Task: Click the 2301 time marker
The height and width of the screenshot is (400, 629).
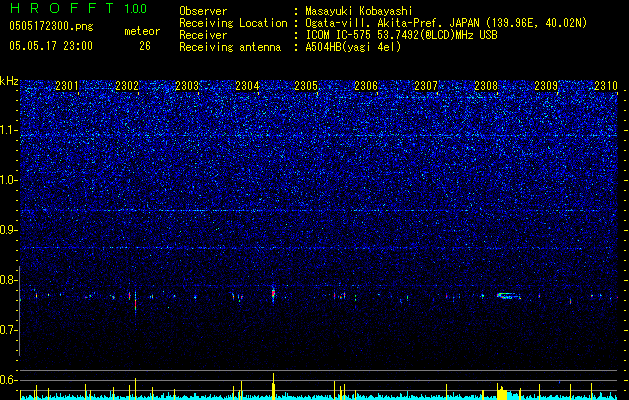Action: [67, 85]
